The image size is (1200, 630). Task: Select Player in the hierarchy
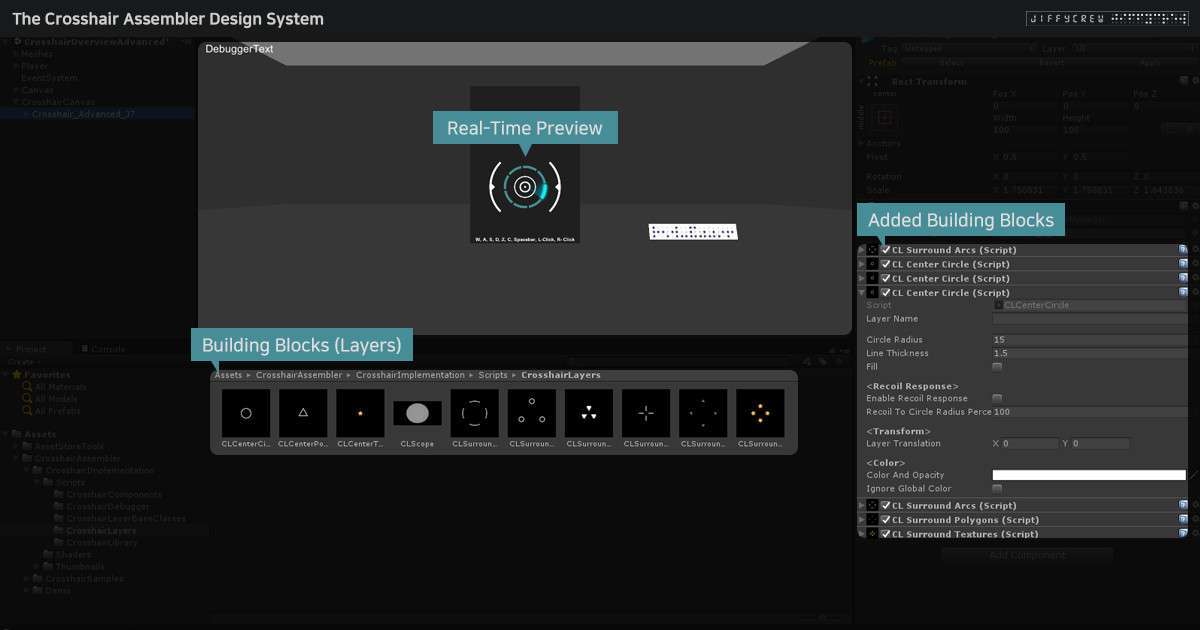[x=34, y=66]
